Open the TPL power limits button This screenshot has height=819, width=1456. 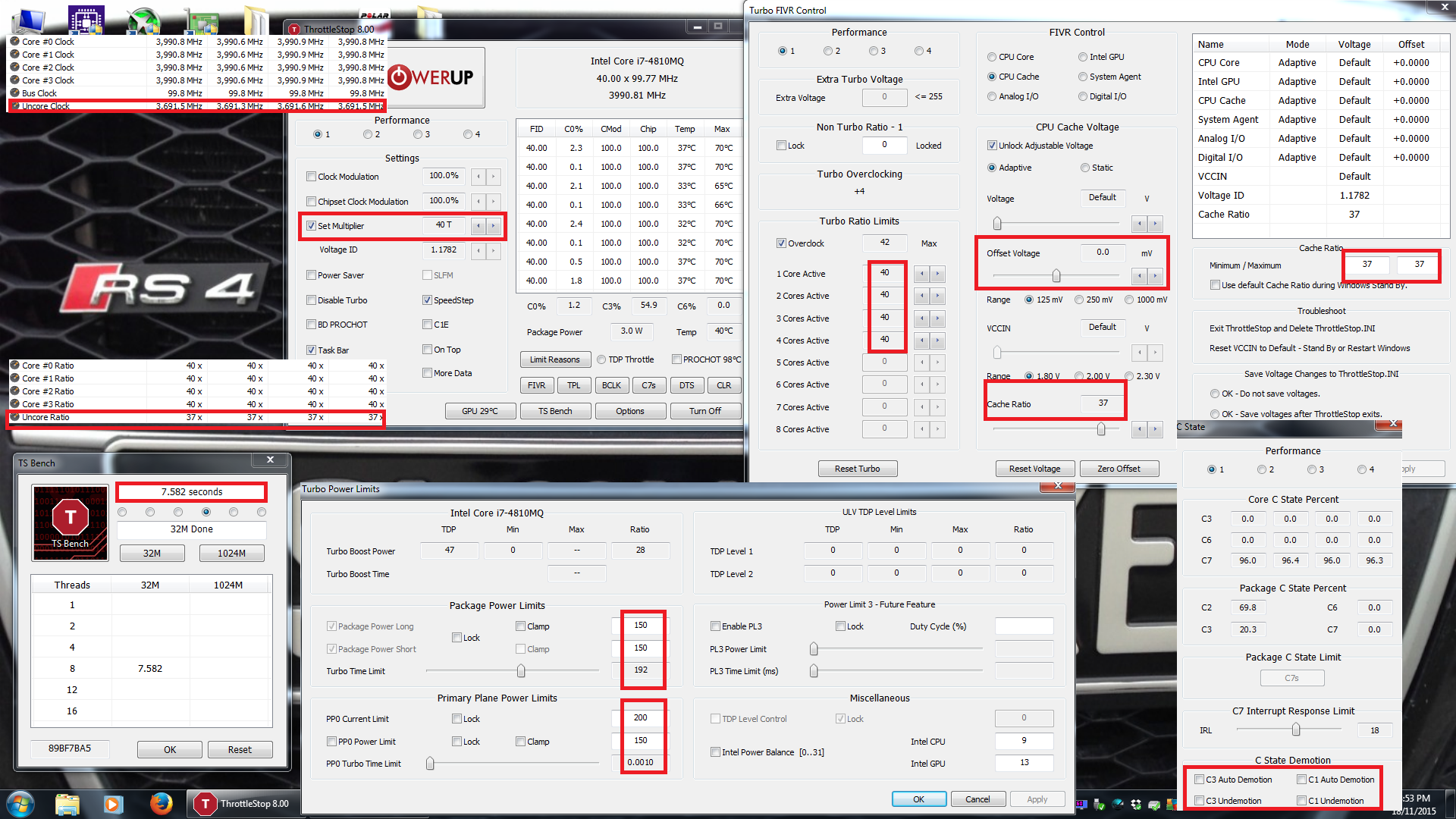click(x=574, y=385)
